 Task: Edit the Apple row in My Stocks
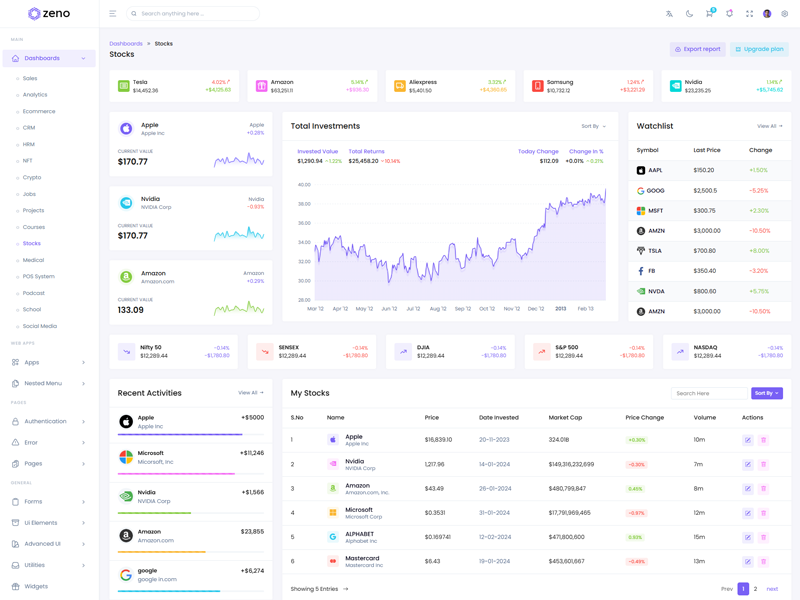[747, 440]
